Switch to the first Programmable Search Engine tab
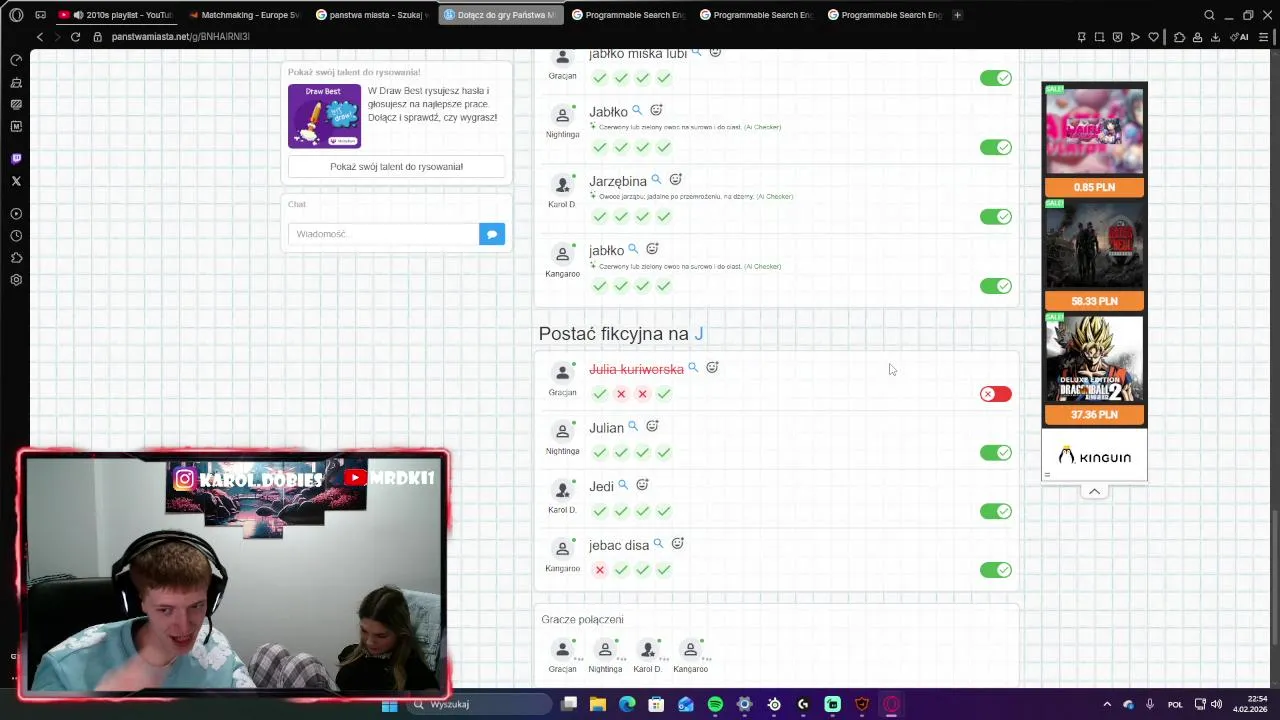This screenshot has height=720, width=1280. tap(628, 15)
